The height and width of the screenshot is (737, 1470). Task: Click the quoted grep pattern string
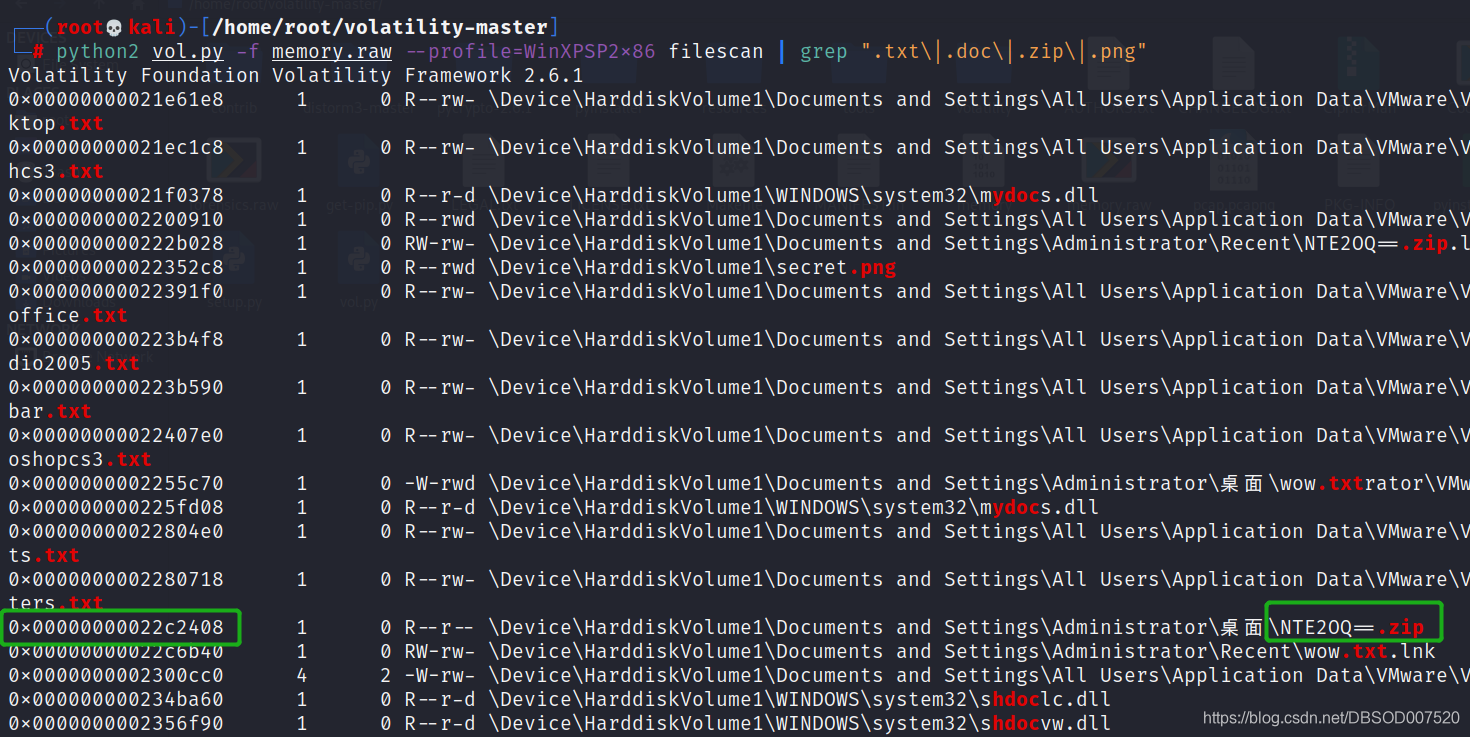(1003, 51)
